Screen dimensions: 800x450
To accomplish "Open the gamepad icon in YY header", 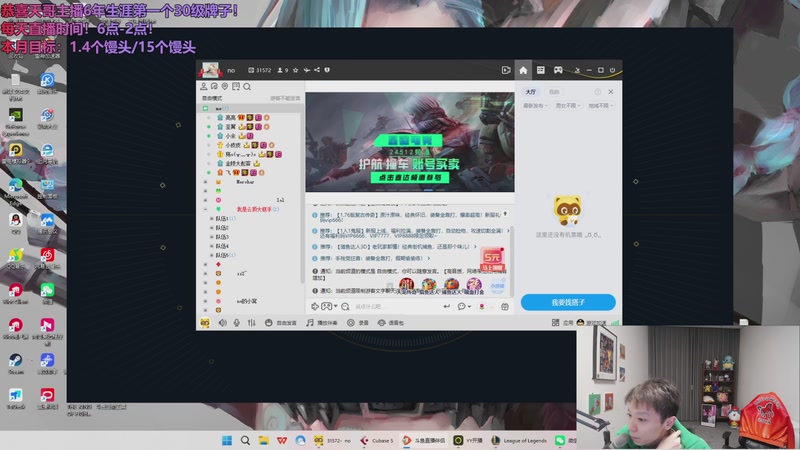I will pos(558,70).
